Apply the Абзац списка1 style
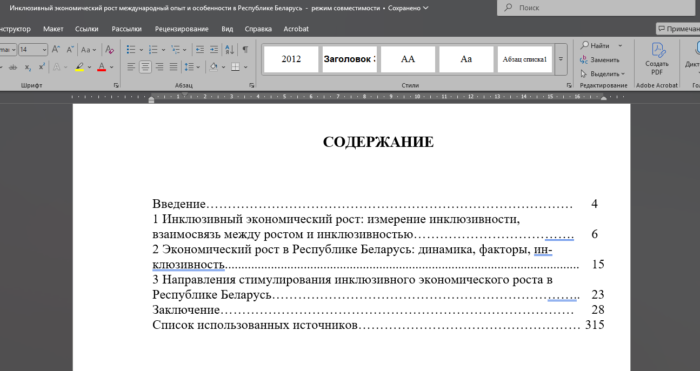 point(525,59)
